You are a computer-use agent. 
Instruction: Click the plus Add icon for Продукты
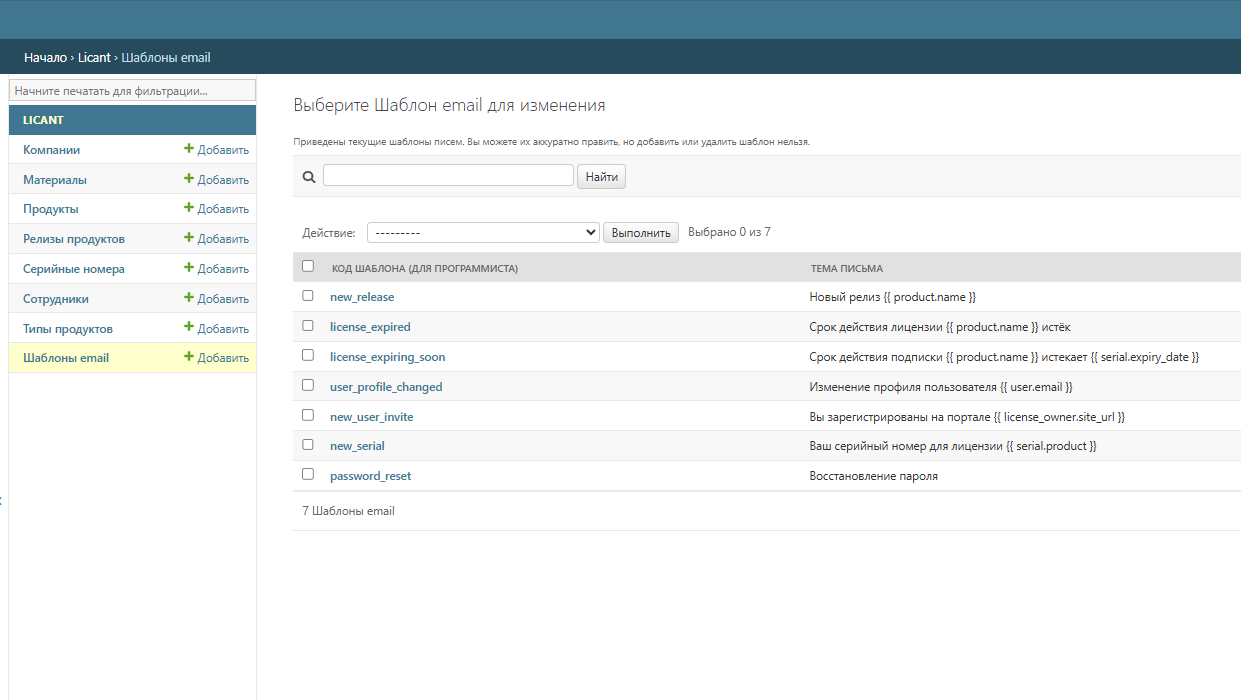tap(189, 208)
